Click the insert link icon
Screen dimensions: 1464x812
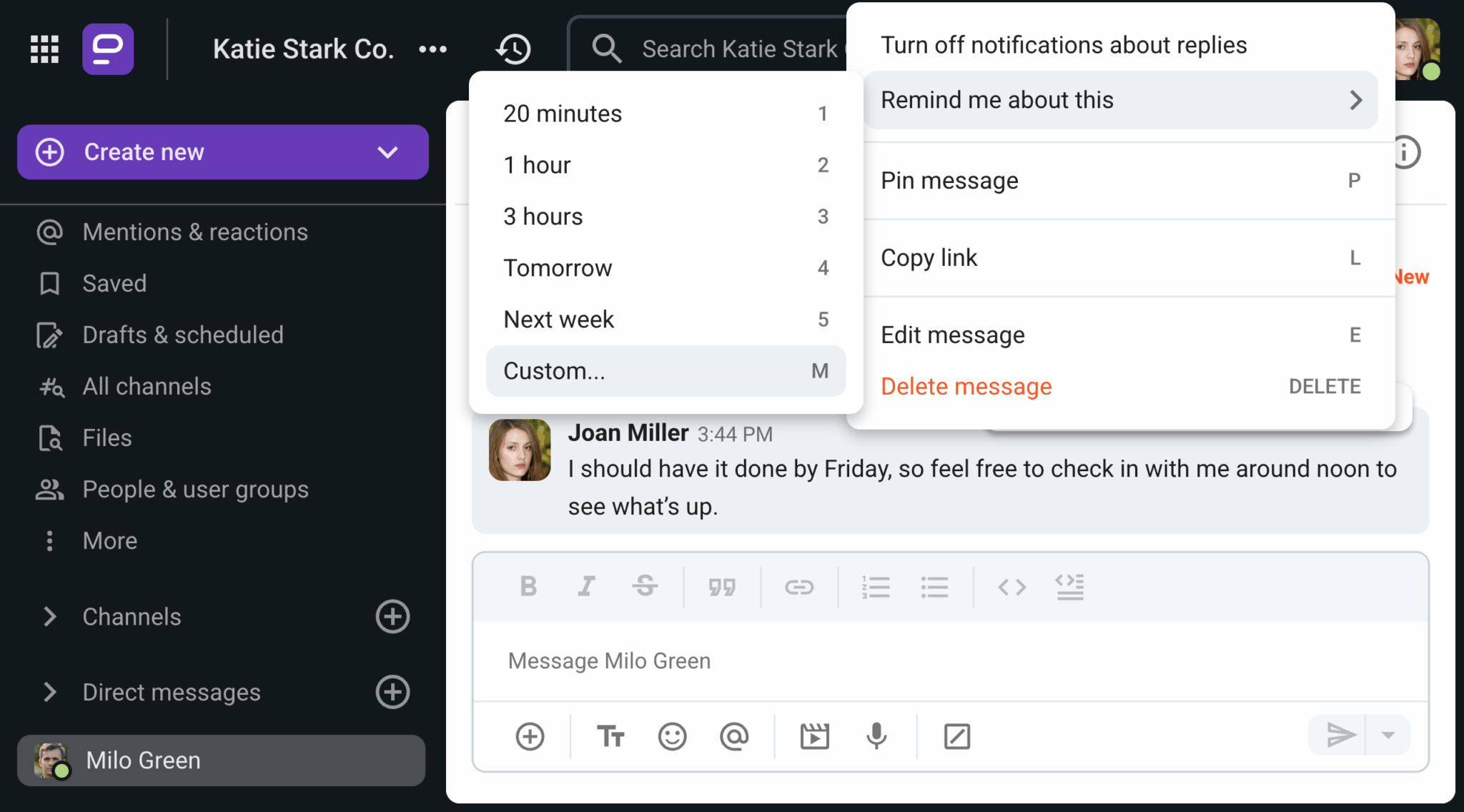click(798, 587)
